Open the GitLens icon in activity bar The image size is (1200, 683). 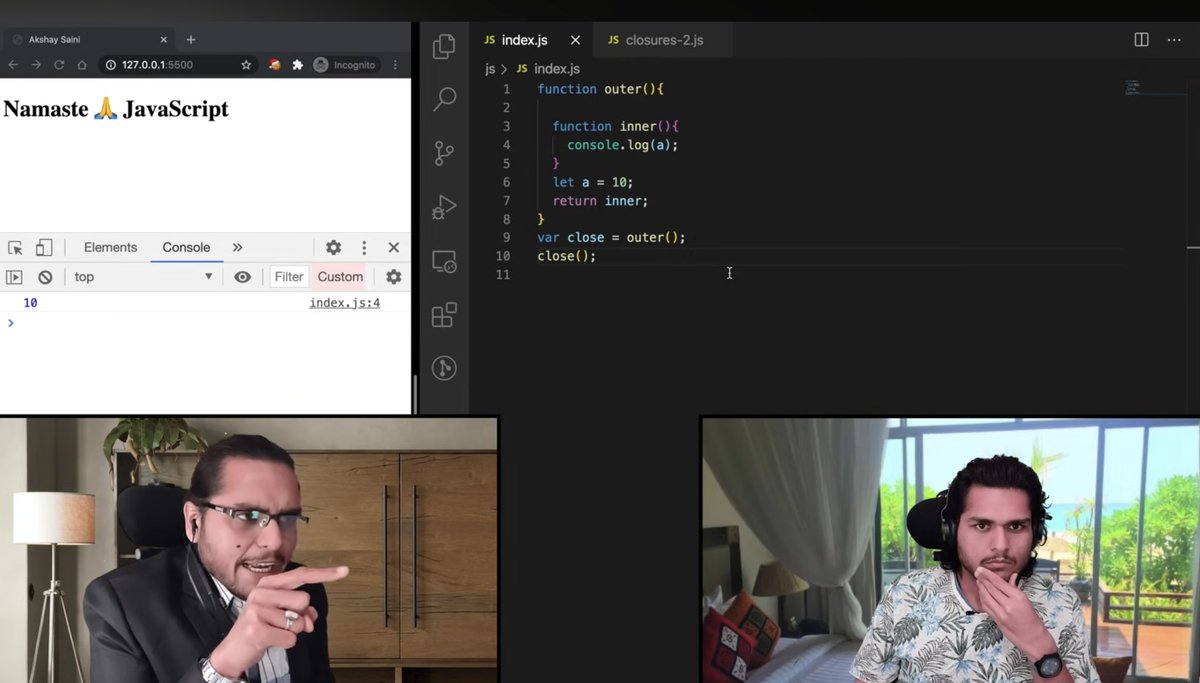pyautogui.click(x=444, y=368)
